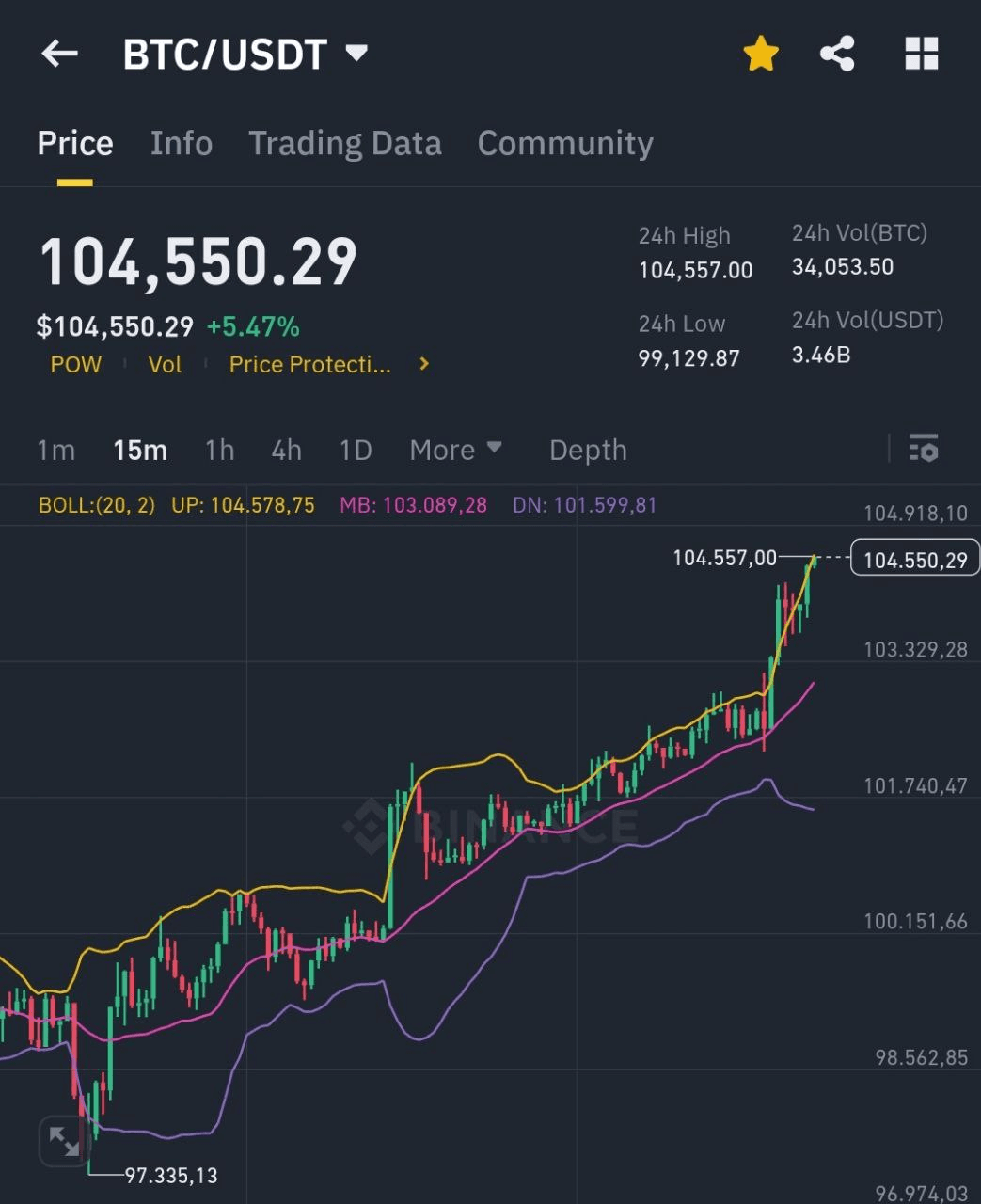Screen dimensions: 981x1204
Task: Tap the 104.918,10 price axis label
Action: point(915,513)
